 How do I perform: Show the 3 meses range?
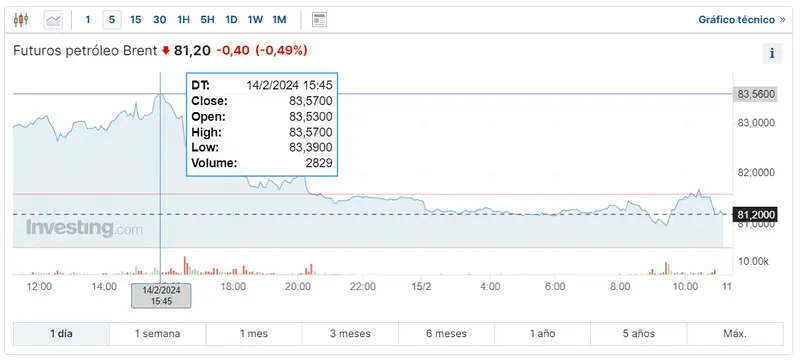pyautogui.click(x=350, y=334)
